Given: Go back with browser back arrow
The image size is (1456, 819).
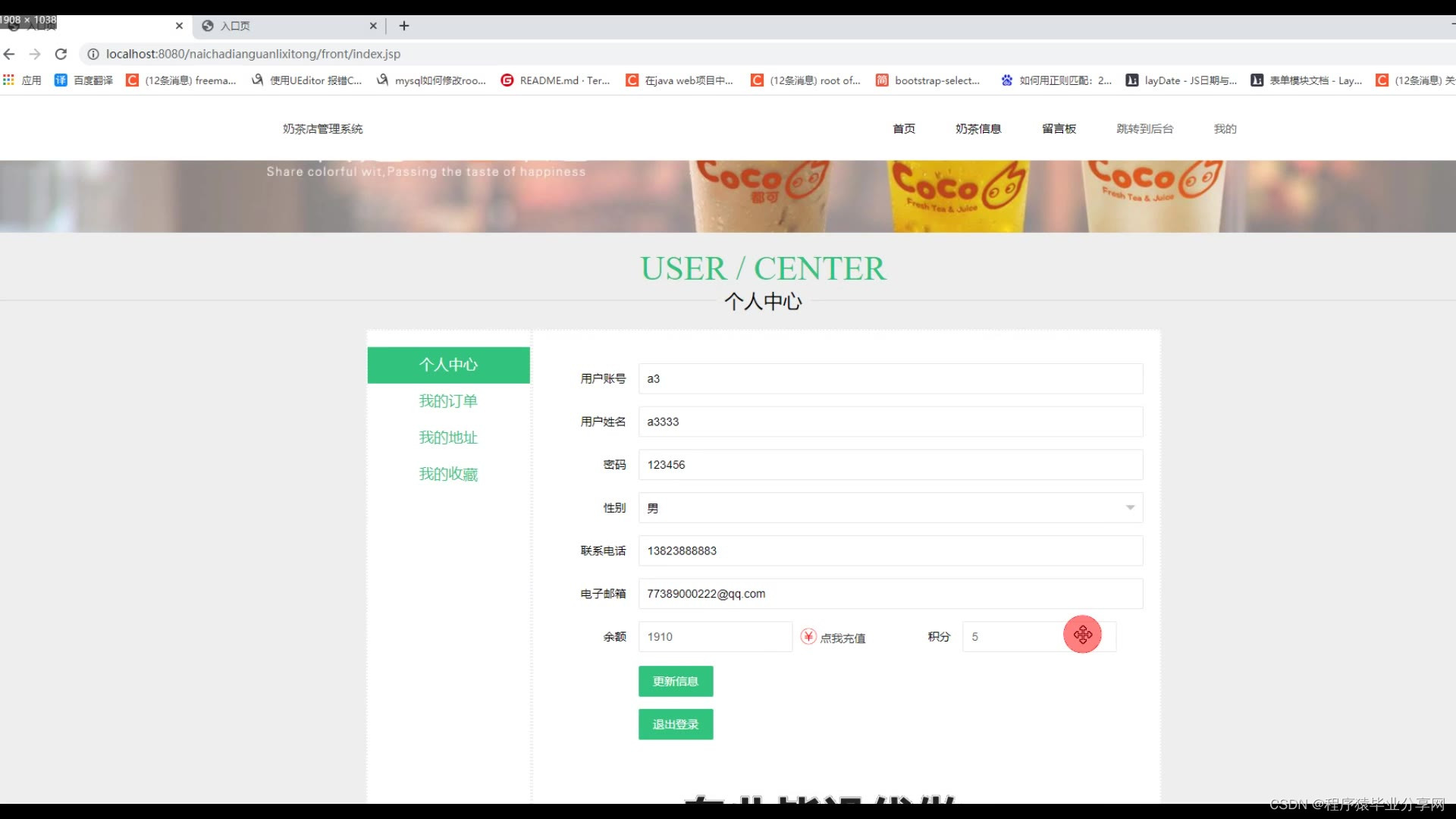Looking at the screenshot, I should tap(9, 54).
